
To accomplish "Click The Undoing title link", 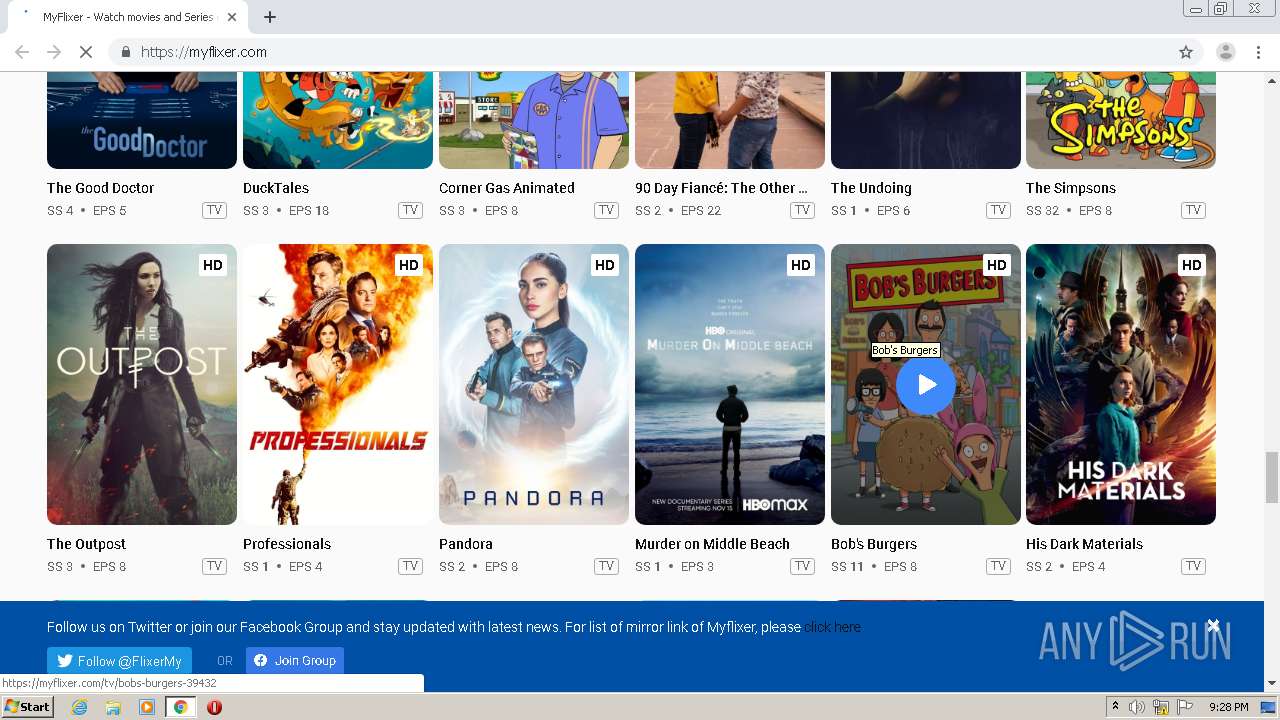I will (871, 188).
